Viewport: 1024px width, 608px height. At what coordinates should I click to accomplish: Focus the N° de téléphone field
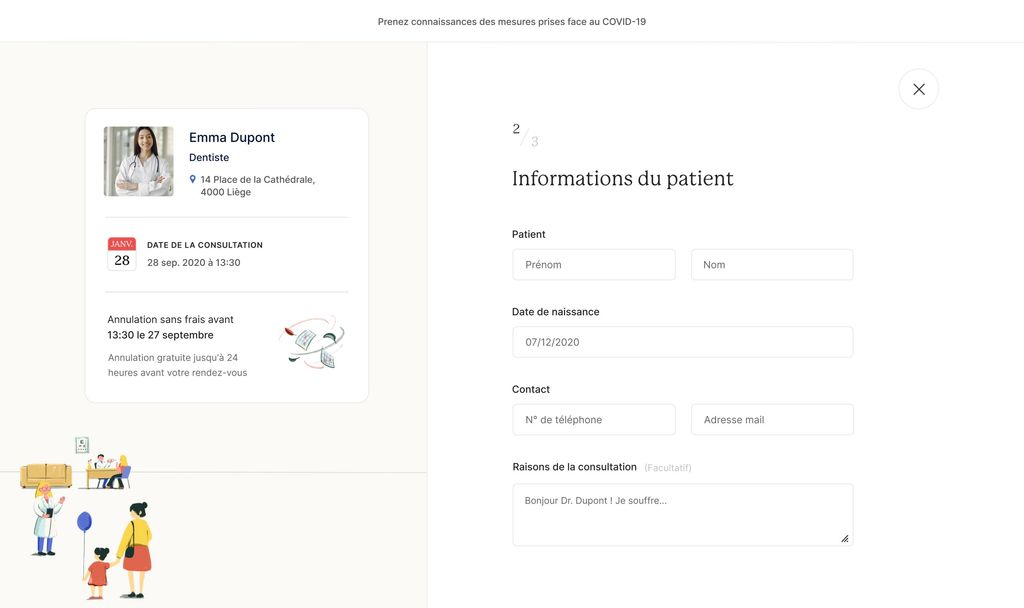tap(594, 419)
